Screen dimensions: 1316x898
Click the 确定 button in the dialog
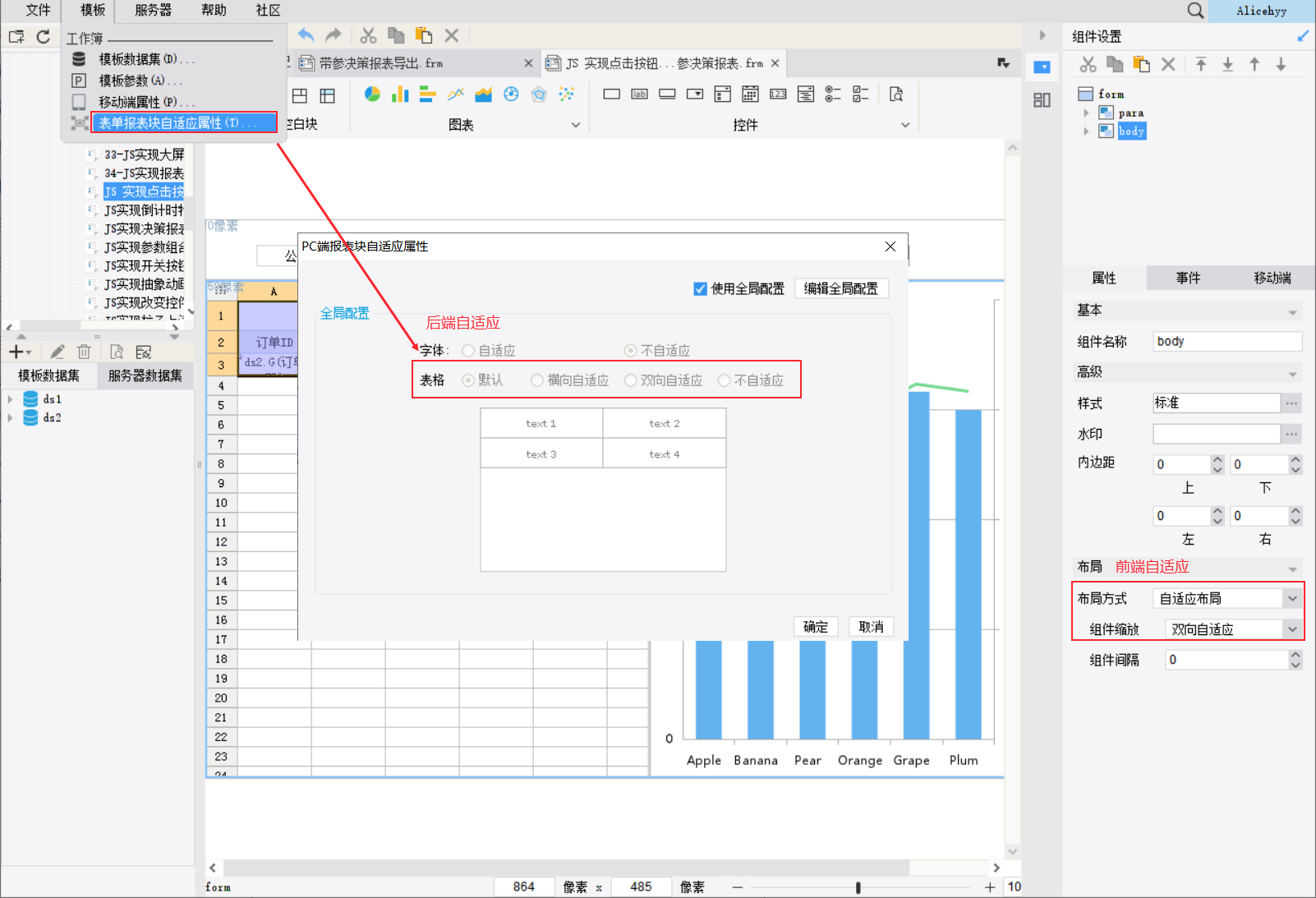coord(816,627)
